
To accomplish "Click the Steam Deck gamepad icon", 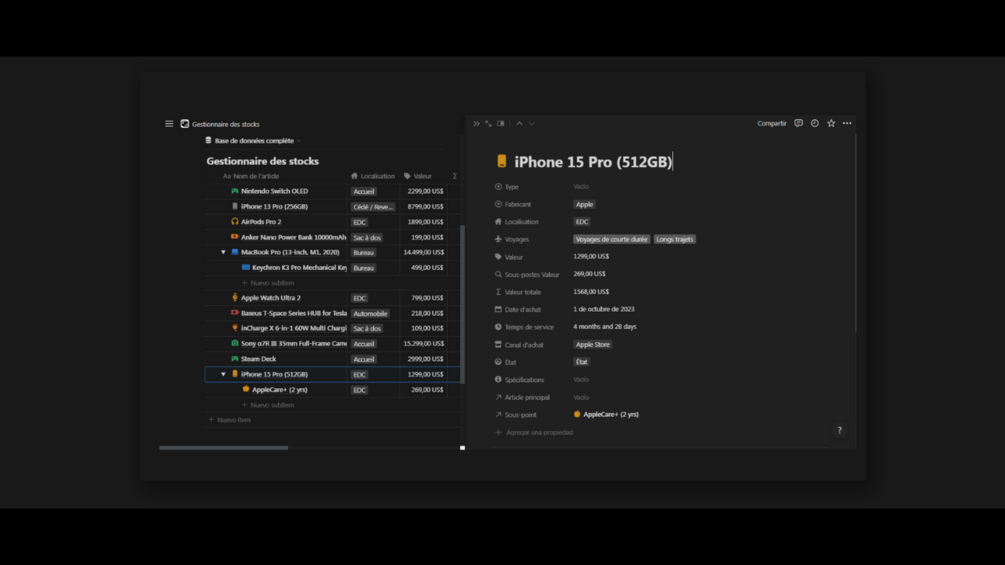I will click(x=235, y=359).
